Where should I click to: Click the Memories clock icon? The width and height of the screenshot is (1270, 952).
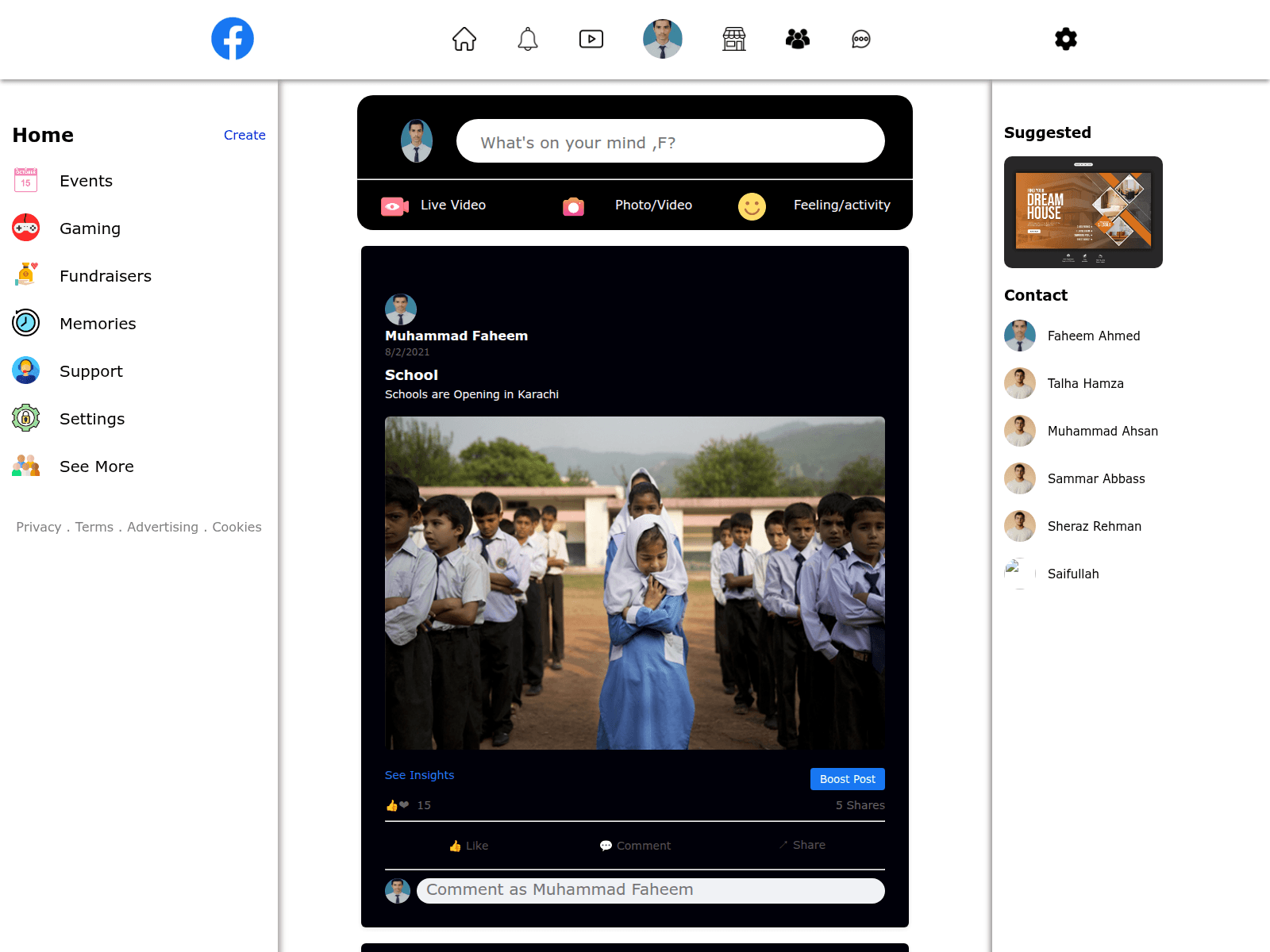[26, 324]
